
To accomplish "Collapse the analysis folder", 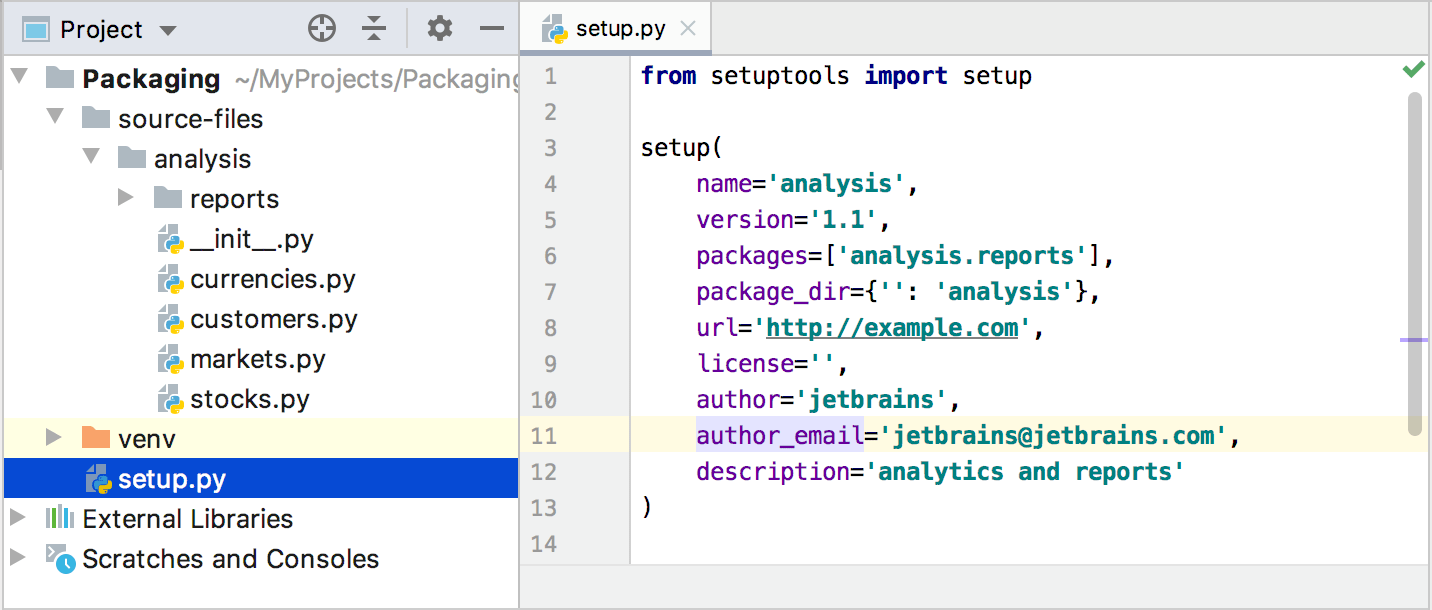I will click(x=89, y=157).
